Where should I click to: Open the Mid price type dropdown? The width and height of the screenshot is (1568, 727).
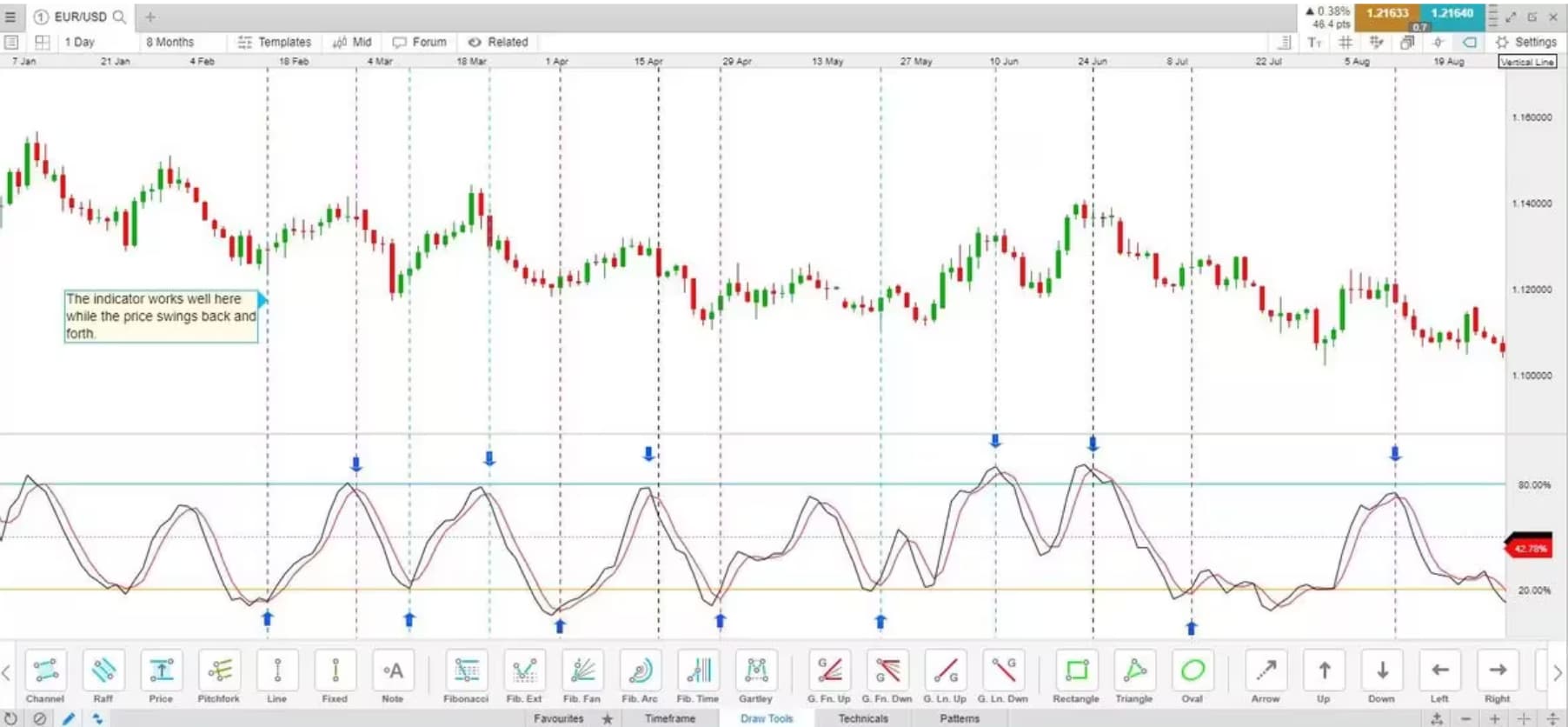(x=353, y=42)
